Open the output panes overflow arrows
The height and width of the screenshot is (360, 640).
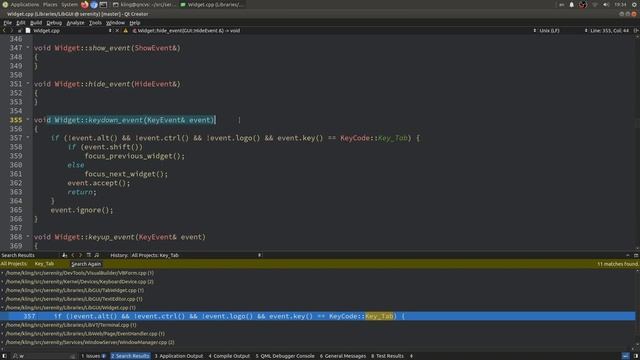(x=411, y=356)
